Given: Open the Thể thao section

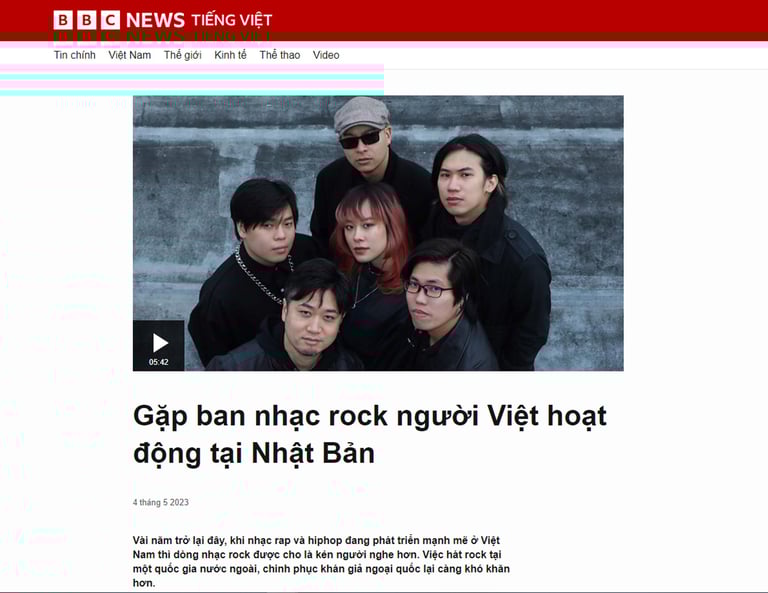Looking at the screenshot, I should [x=280, y=55].
